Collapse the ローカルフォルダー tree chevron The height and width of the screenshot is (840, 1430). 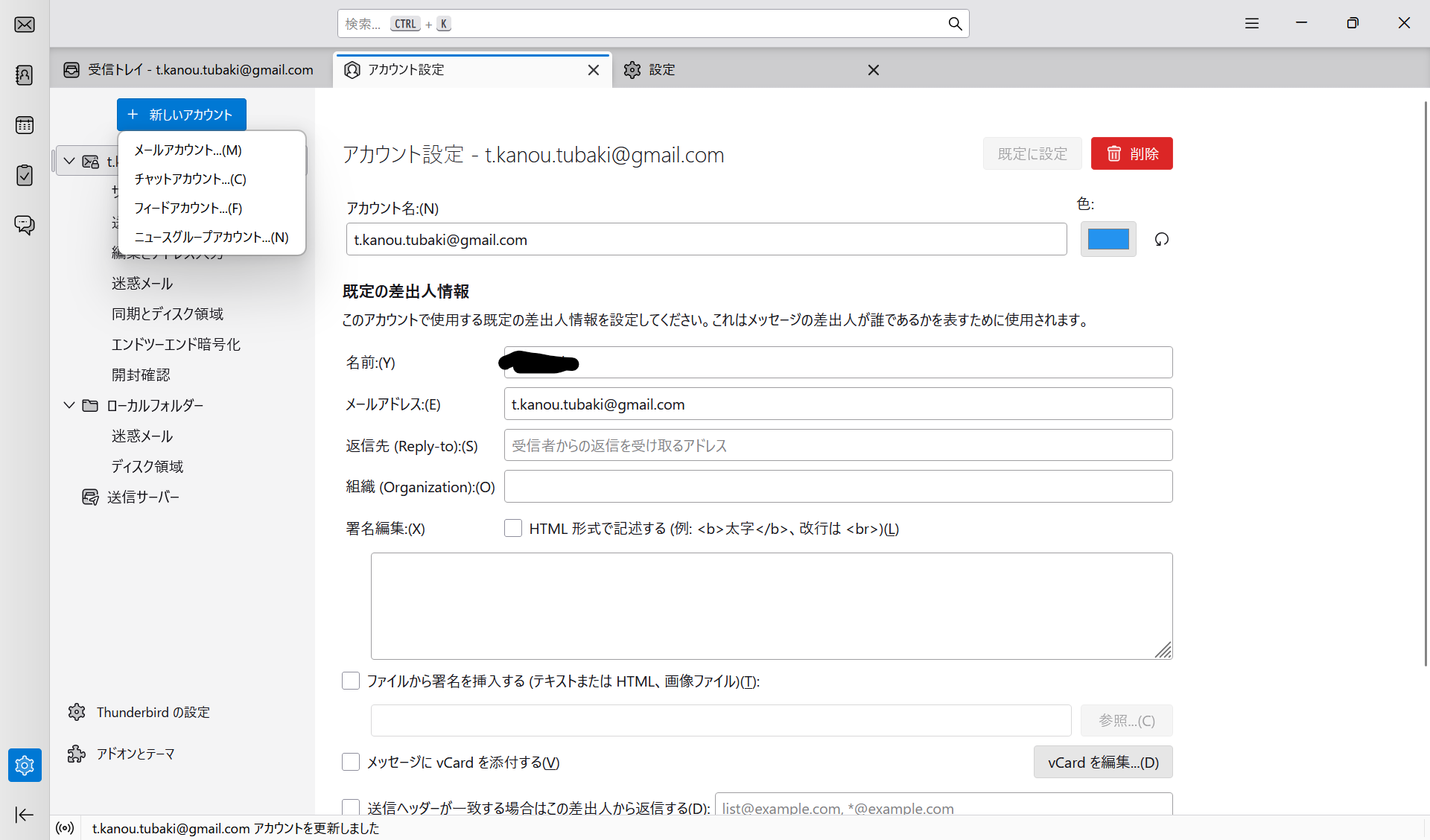pyautogui.click(x=69, y=405)
